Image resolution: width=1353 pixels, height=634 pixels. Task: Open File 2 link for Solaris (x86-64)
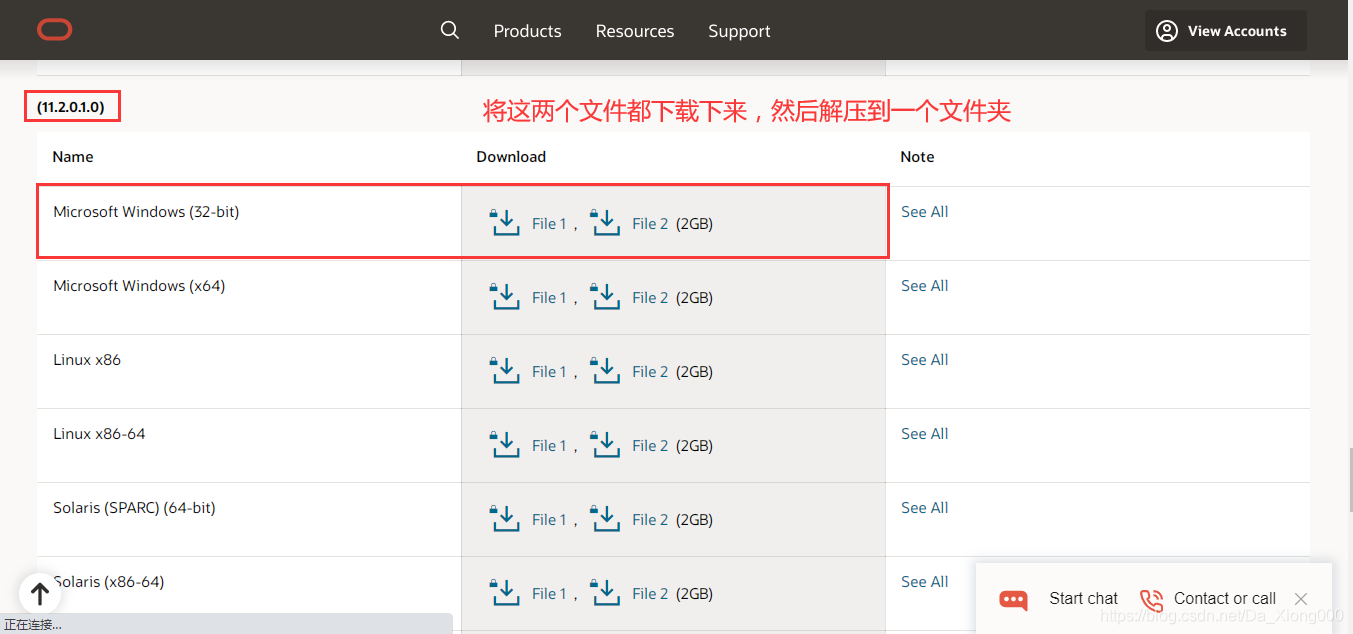coord(650,594)
